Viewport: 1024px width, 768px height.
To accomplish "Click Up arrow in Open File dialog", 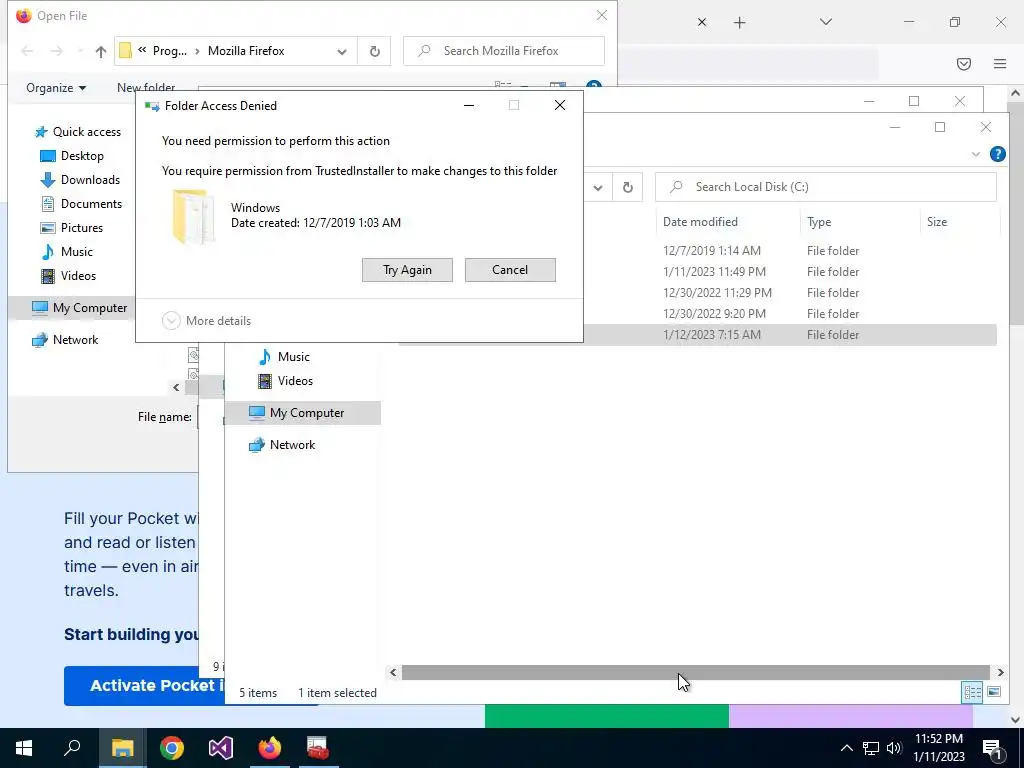I will [101, 51].
